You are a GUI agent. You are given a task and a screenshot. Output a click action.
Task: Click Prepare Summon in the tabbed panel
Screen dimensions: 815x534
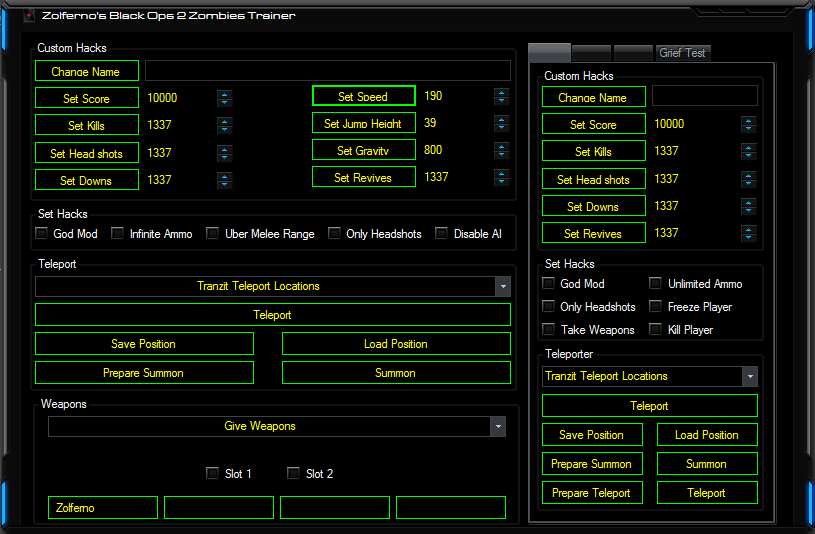coord(593,464)
